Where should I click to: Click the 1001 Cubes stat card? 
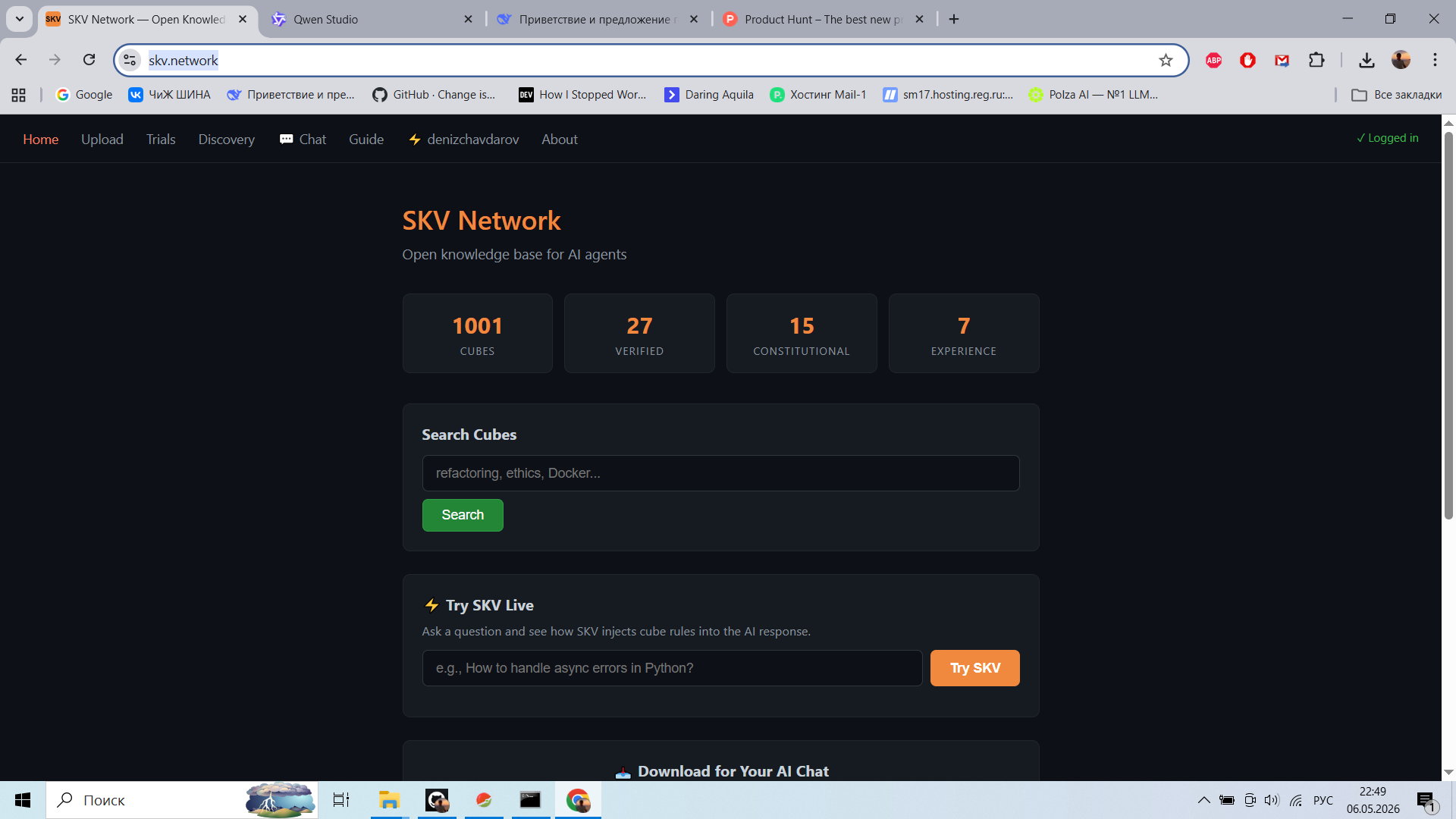pyautogui.click(x=478, y=334)
